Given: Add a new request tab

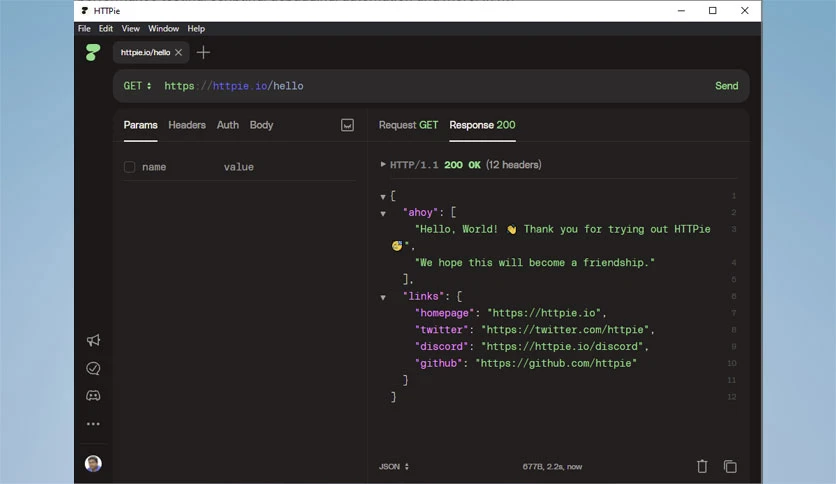Looking at the screenshot, I should coord(203,52).
